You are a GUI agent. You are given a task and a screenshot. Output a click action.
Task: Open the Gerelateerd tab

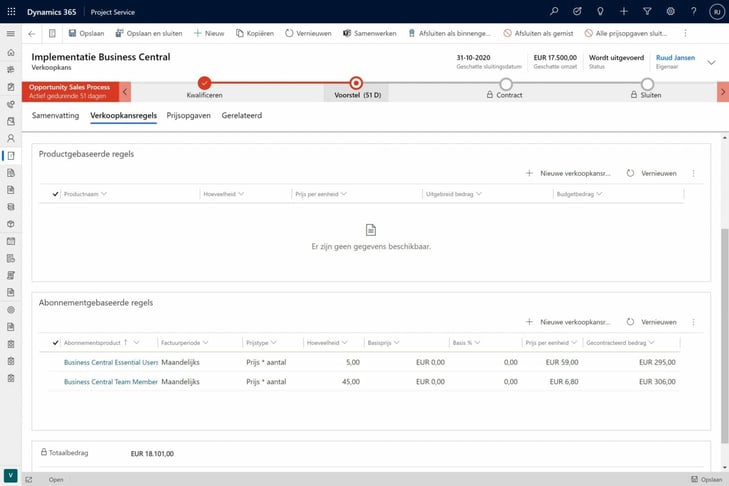pos(242,115)
